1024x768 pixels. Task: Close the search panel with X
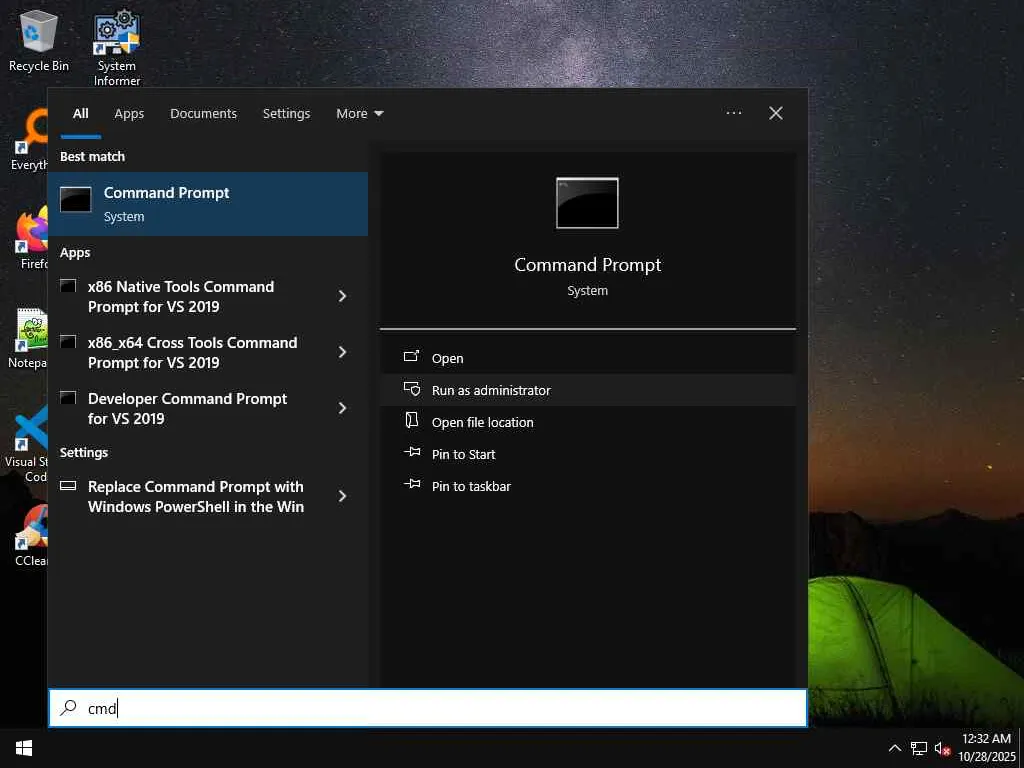tap(776, 113)
